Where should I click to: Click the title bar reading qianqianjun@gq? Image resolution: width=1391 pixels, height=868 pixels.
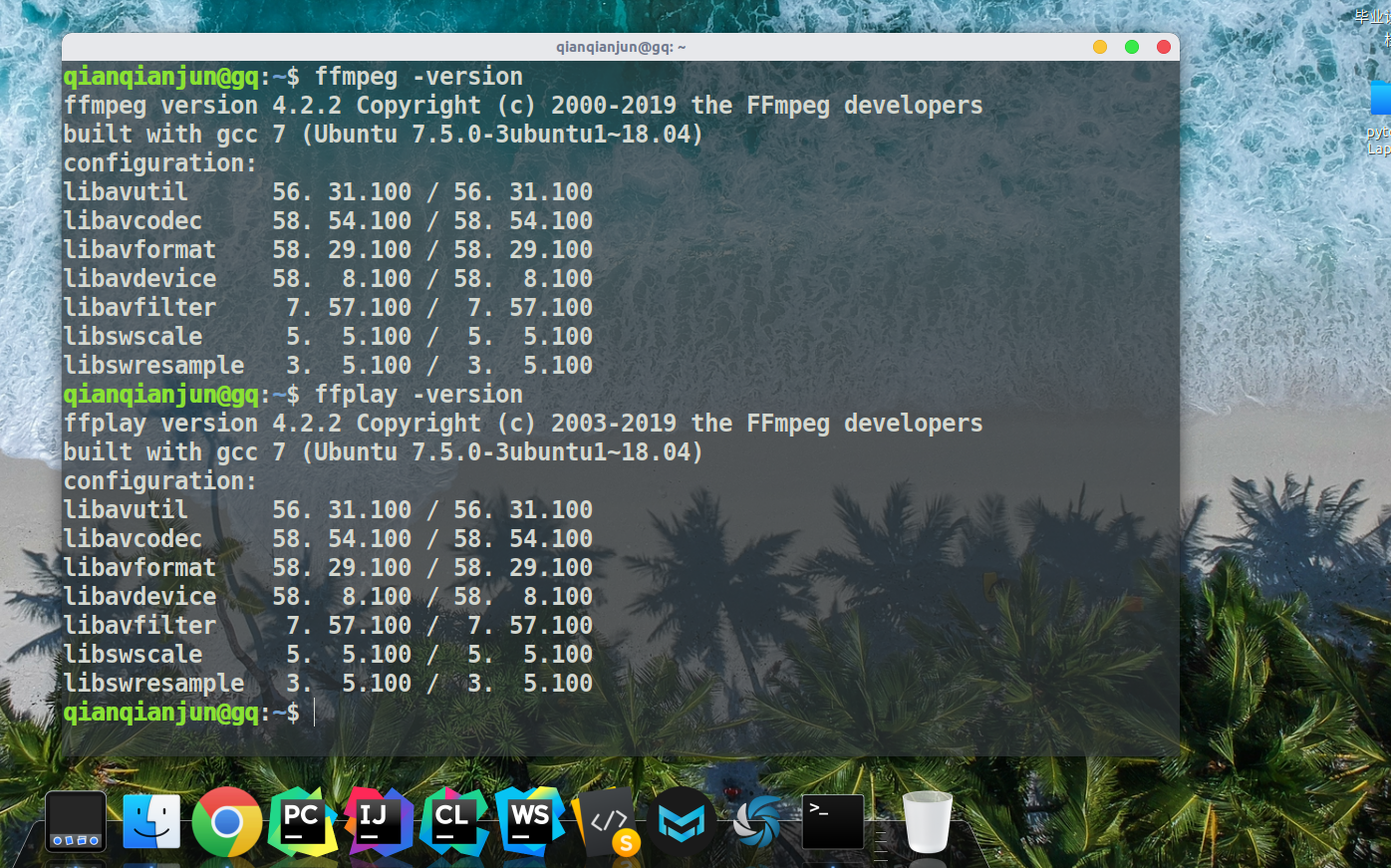(623, 46)
